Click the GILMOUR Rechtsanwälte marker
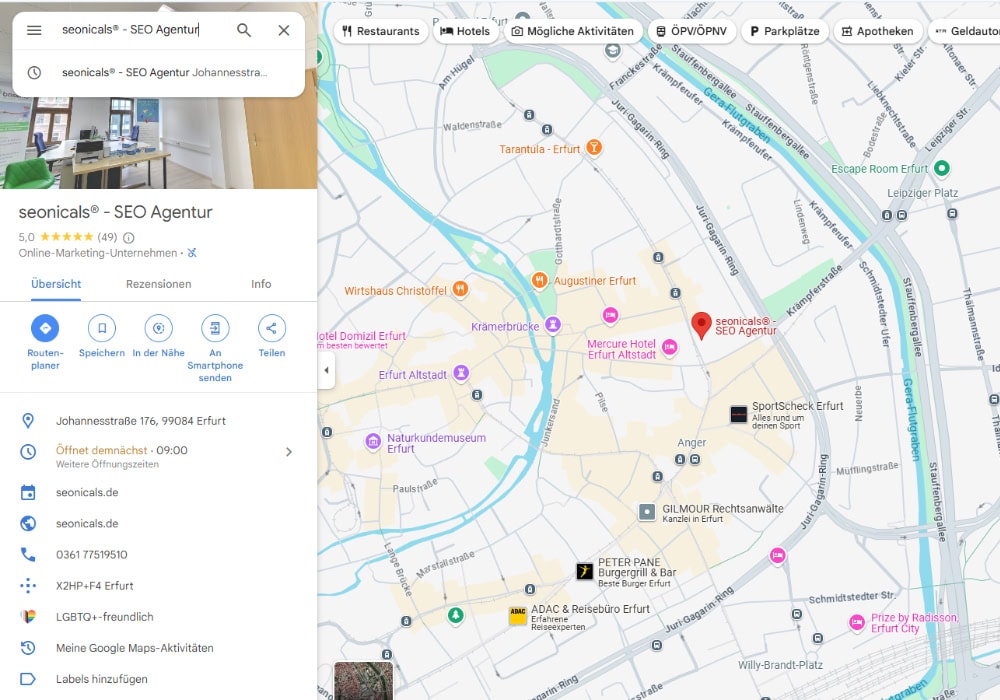The height and width of the screenshot is (700, 1000). pos(647,512)
